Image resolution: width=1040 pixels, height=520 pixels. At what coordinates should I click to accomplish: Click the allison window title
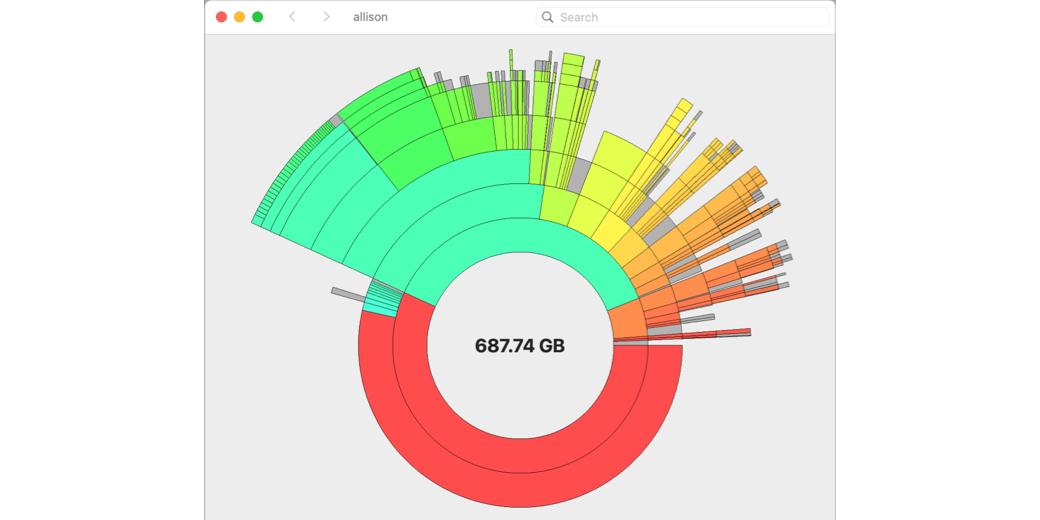coord(371,17)
